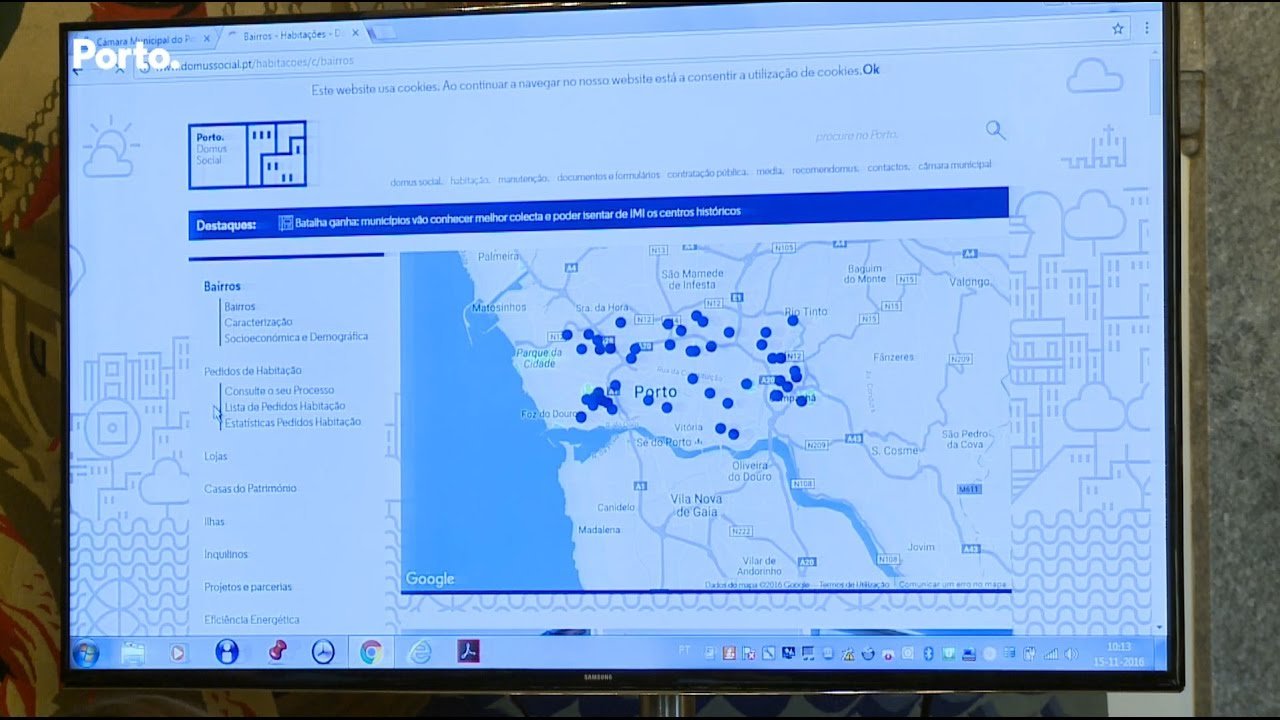The width and height of the screenshot is (1280, 720).
Task: Expand the Lojas sidebar section
Action: (x=215, y=456)
